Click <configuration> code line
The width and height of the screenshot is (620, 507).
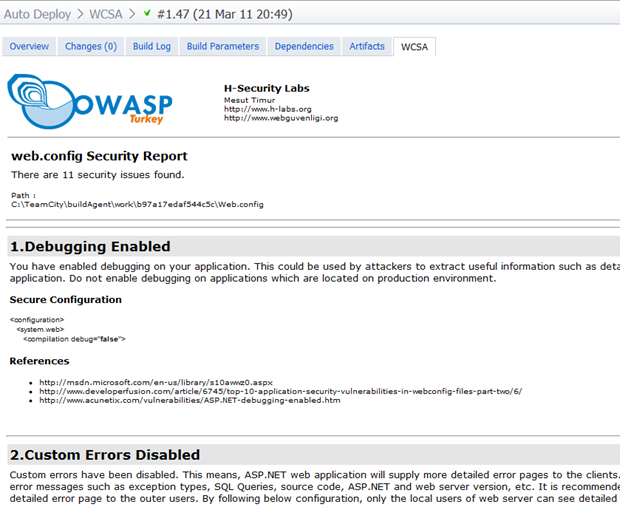click(x=37, y=320)
